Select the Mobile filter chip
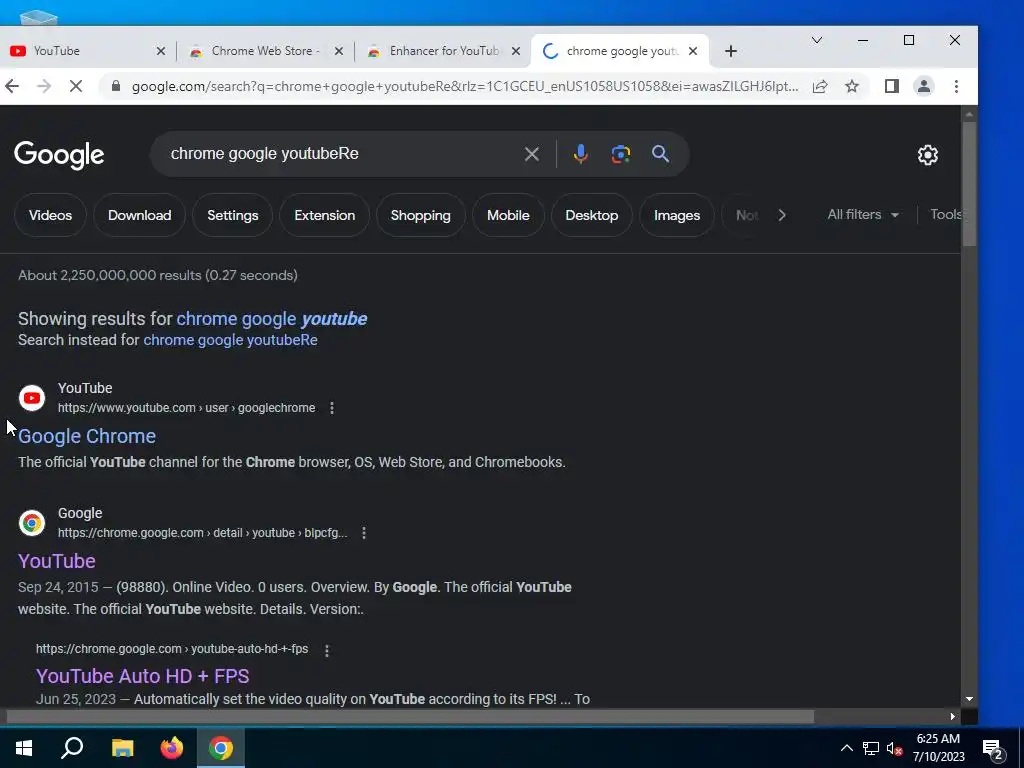This screenshot has width=1024, height=768. (x=508, y=215)
